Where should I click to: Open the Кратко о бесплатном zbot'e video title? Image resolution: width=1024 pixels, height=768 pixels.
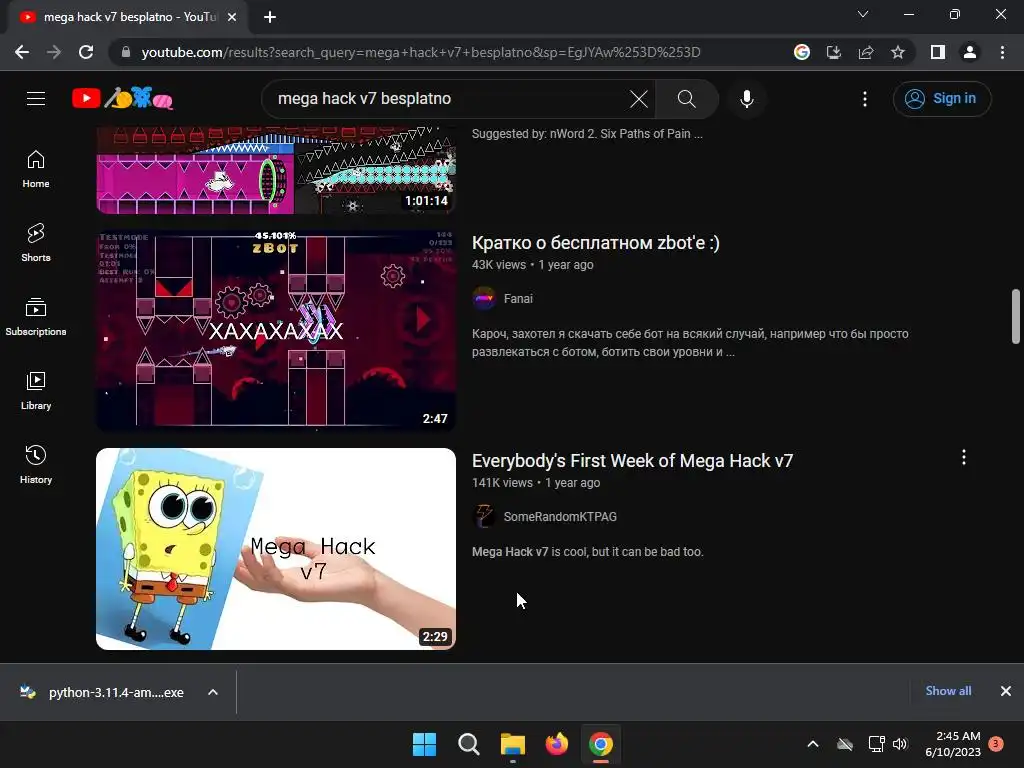(596, 243)
